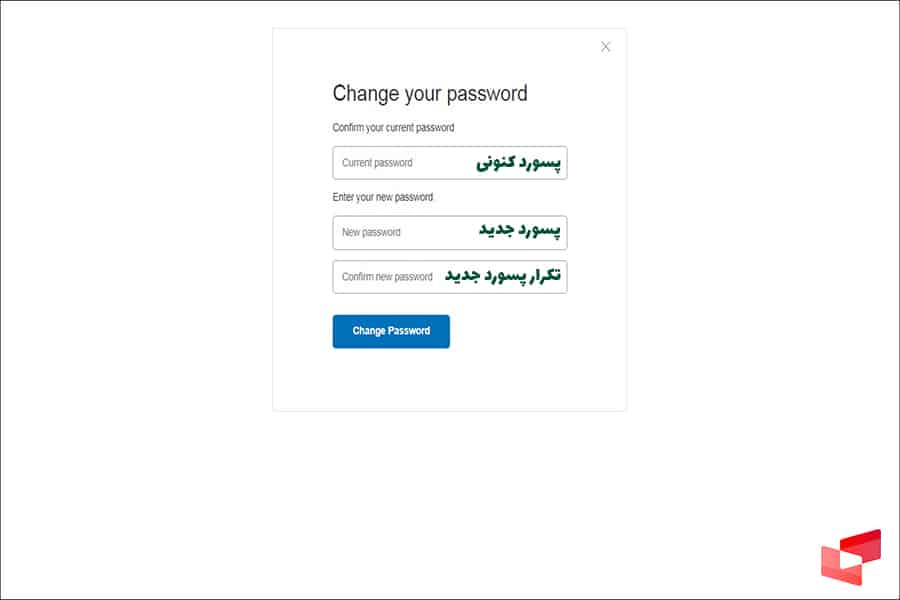Viewport: 900px width, 600px height.
Task: Click the Persian annotation "پسورد کنونی"
Action: 518,162
